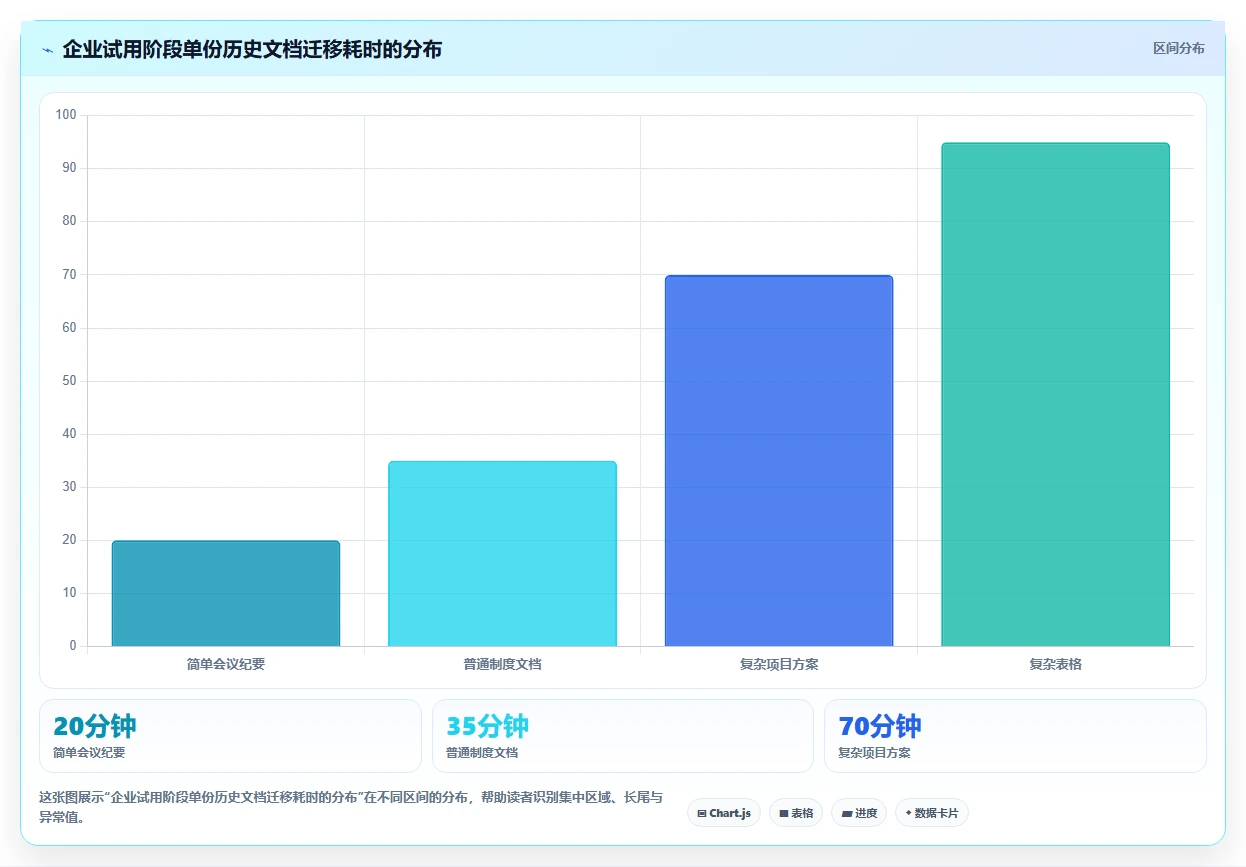Click the lightning icon beside the chart title
The height and width of the screenshot is (867, 1246).
point(48,50)
